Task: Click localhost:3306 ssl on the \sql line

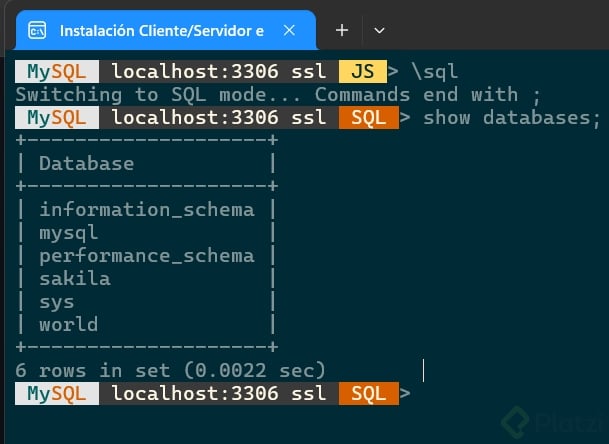Action: 219,72
